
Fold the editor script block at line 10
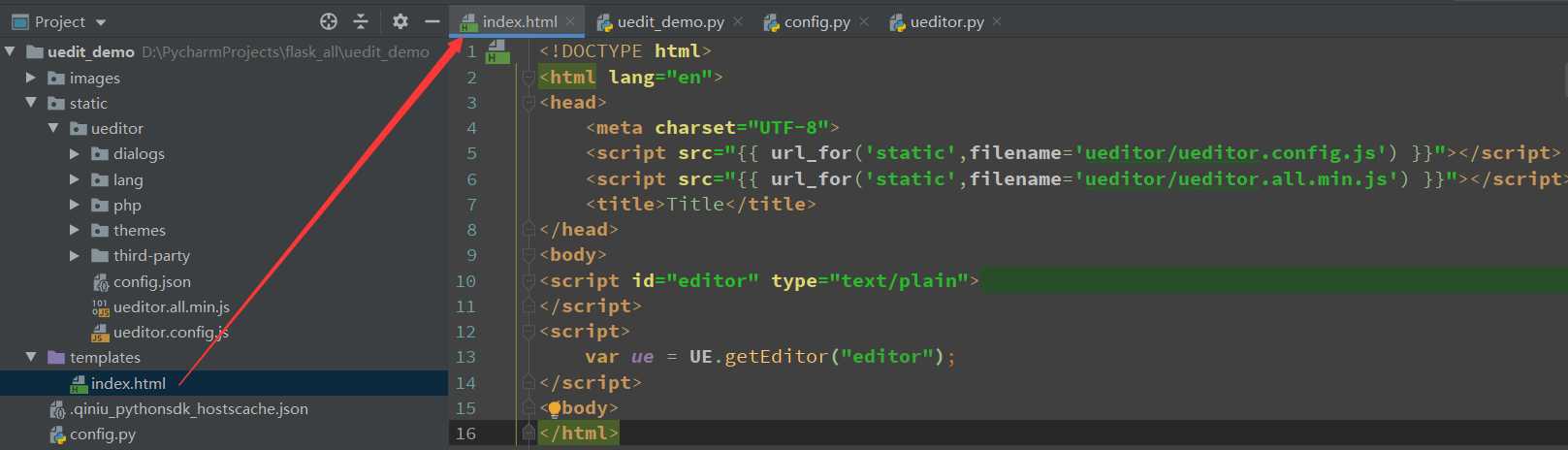coord(528,280)
